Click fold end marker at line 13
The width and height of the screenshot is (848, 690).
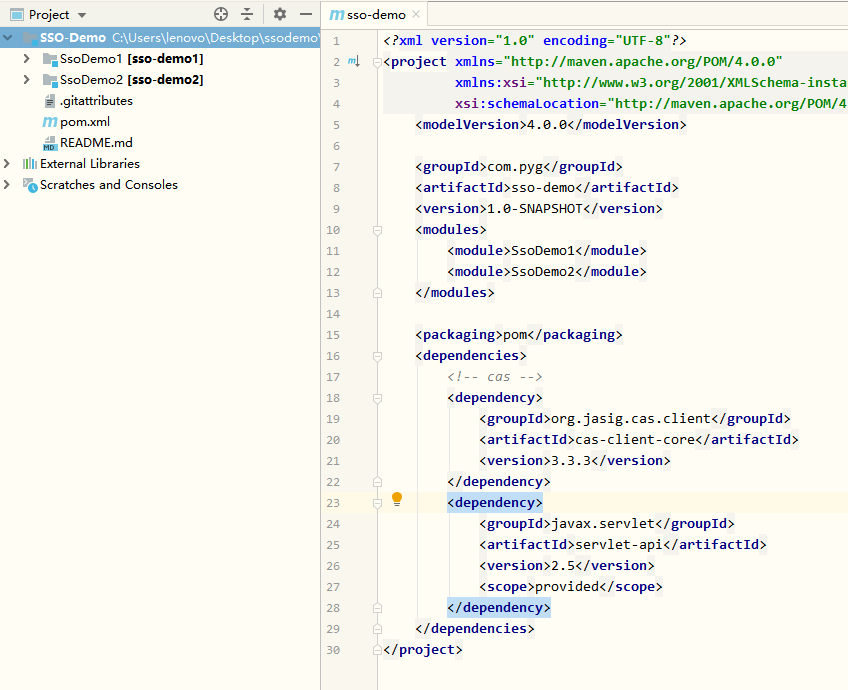(377, 293)
